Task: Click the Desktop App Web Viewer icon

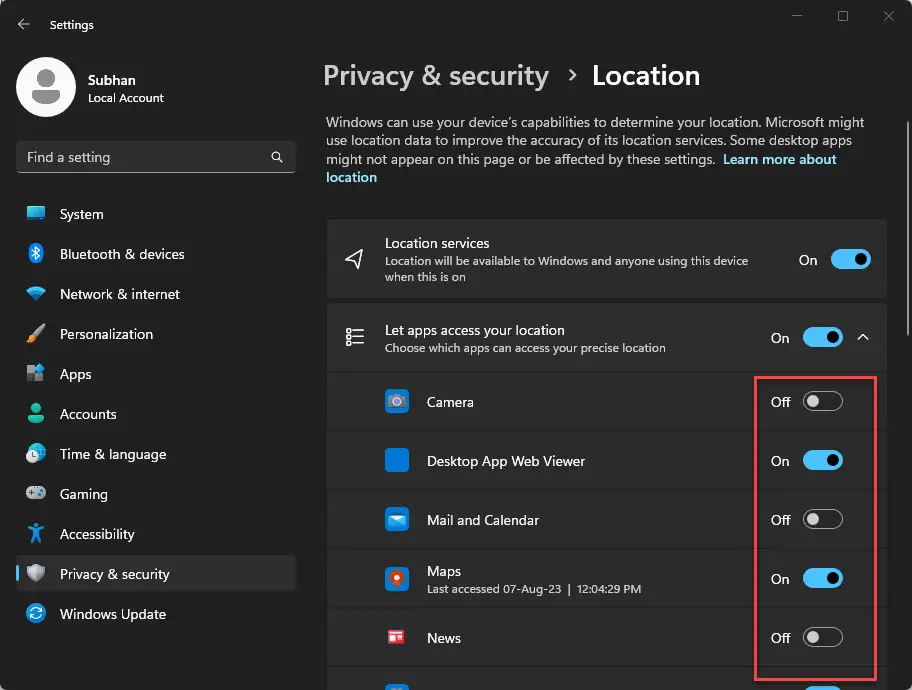Action: [x=397, y=460]
